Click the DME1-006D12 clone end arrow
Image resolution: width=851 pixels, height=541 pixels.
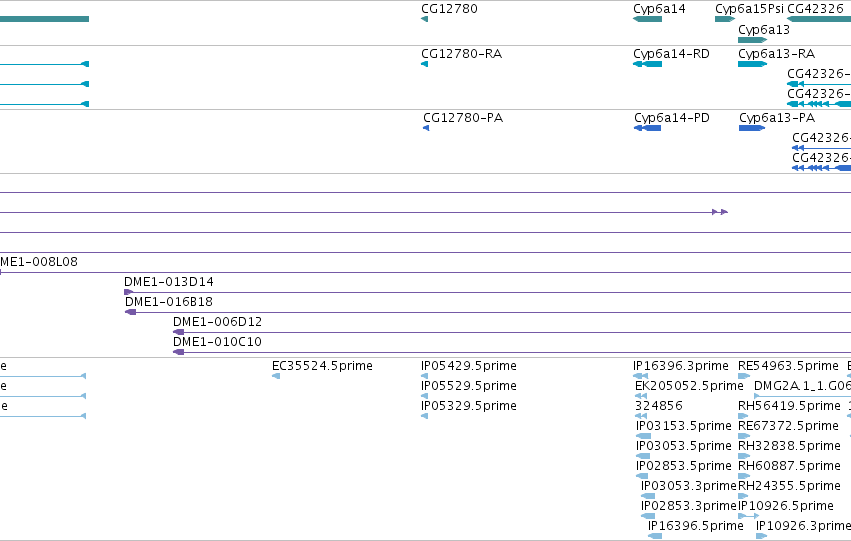pos(178,332)
